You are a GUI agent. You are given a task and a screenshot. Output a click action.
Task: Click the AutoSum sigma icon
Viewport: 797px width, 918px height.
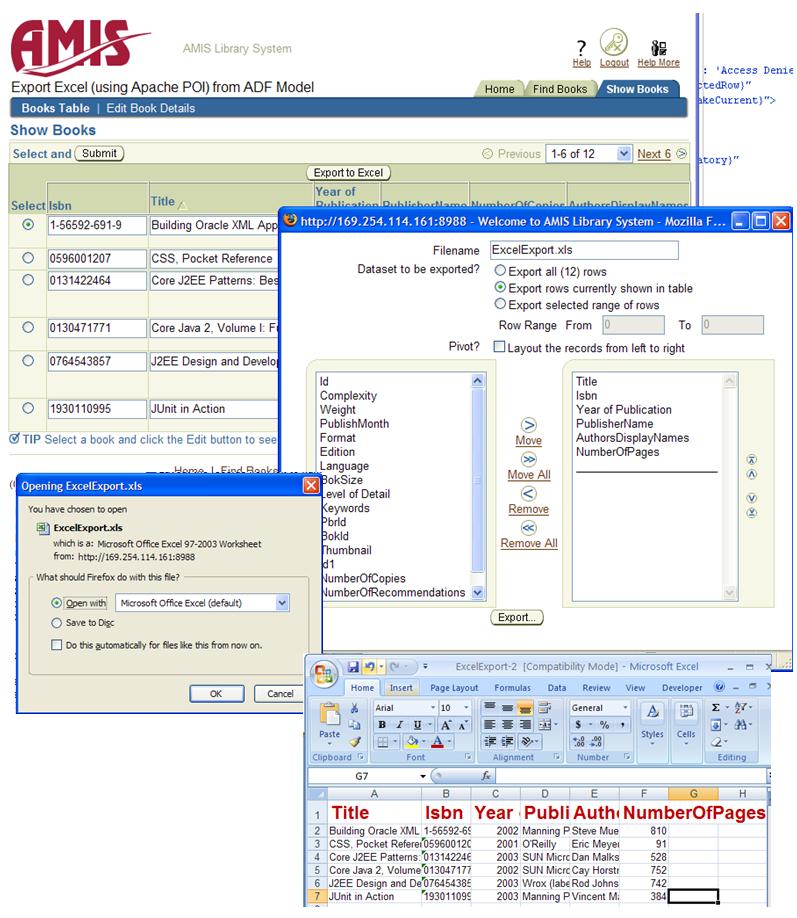716,707
